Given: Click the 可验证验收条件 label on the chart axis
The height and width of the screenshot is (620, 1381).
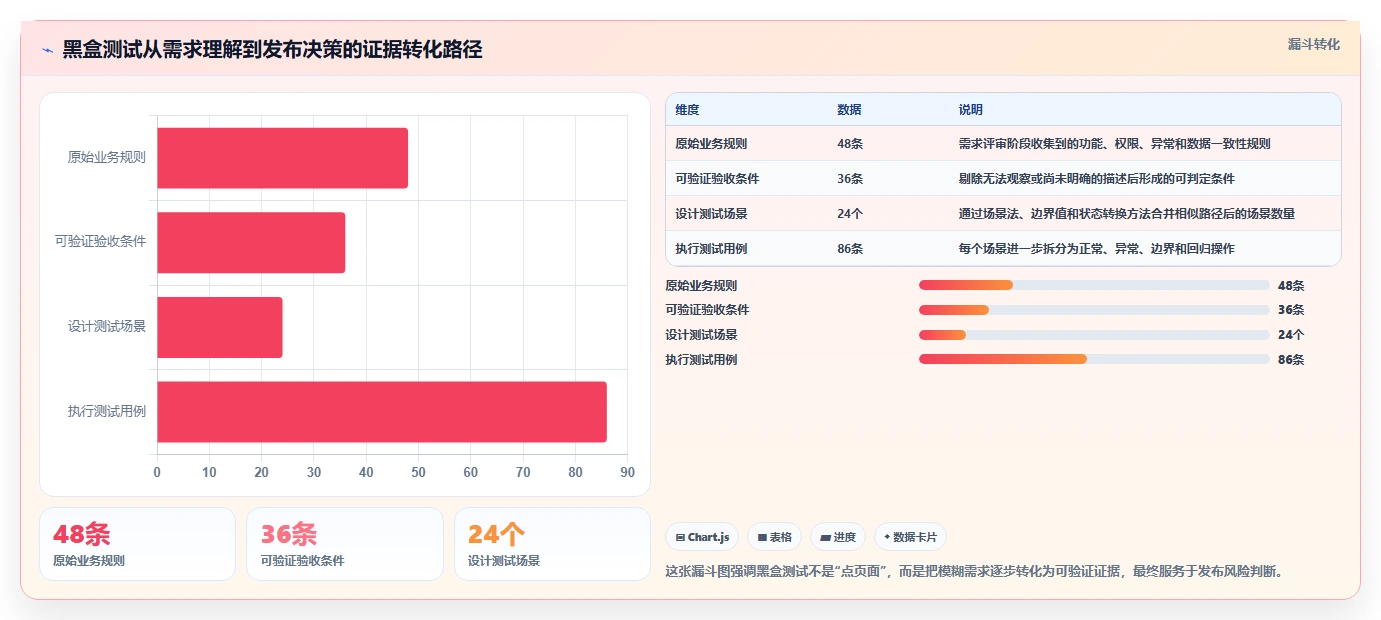Looking at the screenshot, I should [x=101, y=242].
